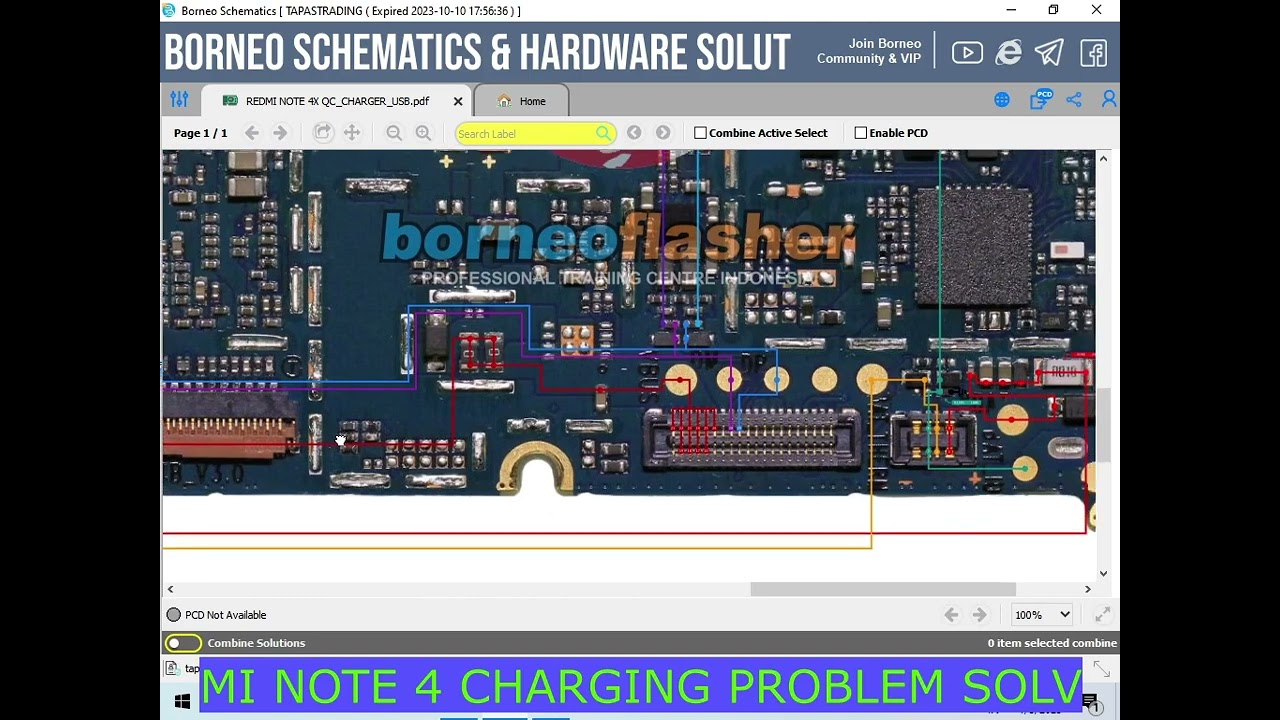Switch to the Home tab
This screenshot has height=720, width=1280.
pos(521,101)
